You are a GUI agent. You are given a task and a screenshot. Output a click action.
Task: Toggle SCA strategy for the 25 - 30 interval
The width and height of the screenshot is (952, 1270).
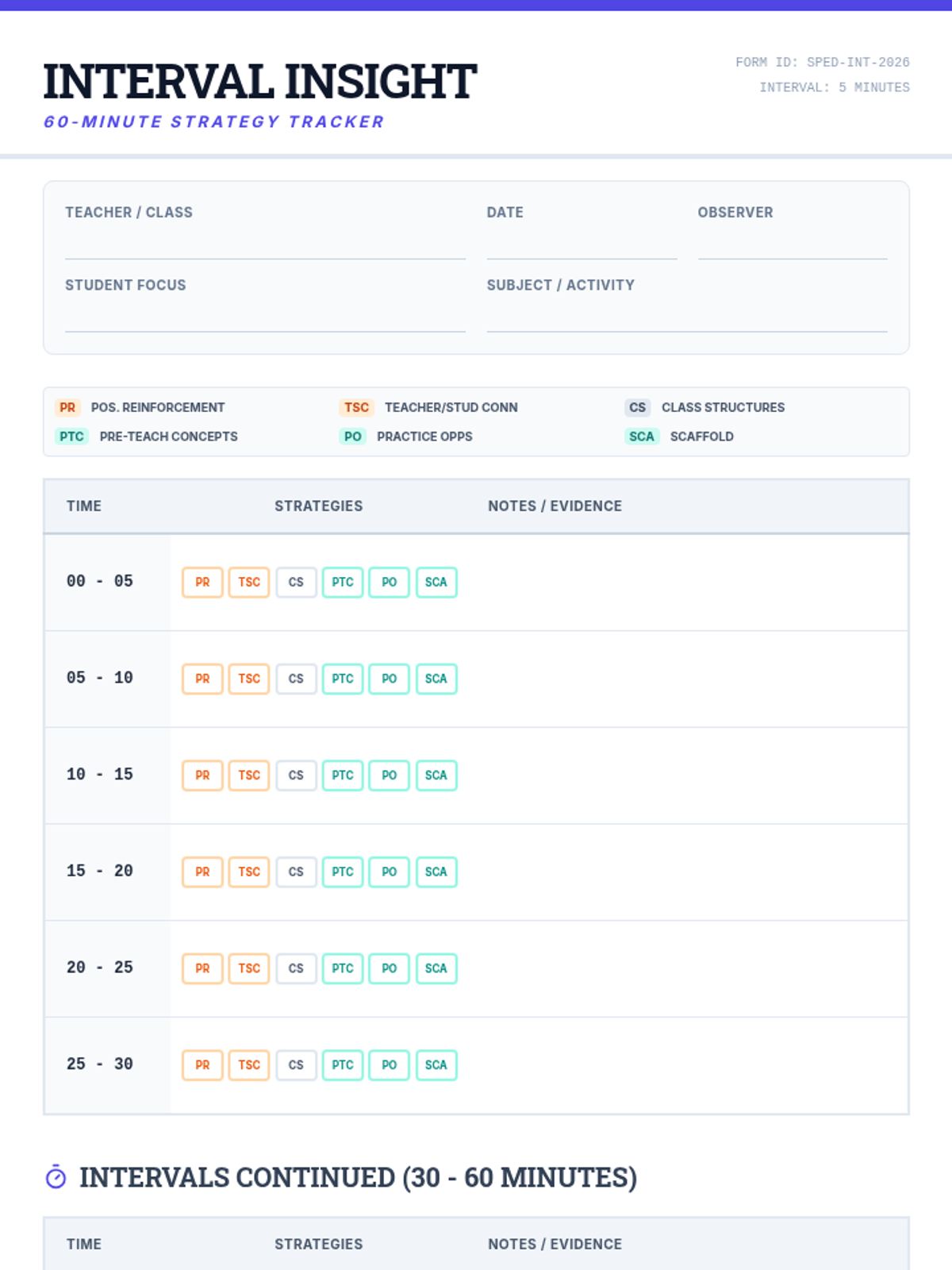pyautogui.click(x=436, y=1065)
